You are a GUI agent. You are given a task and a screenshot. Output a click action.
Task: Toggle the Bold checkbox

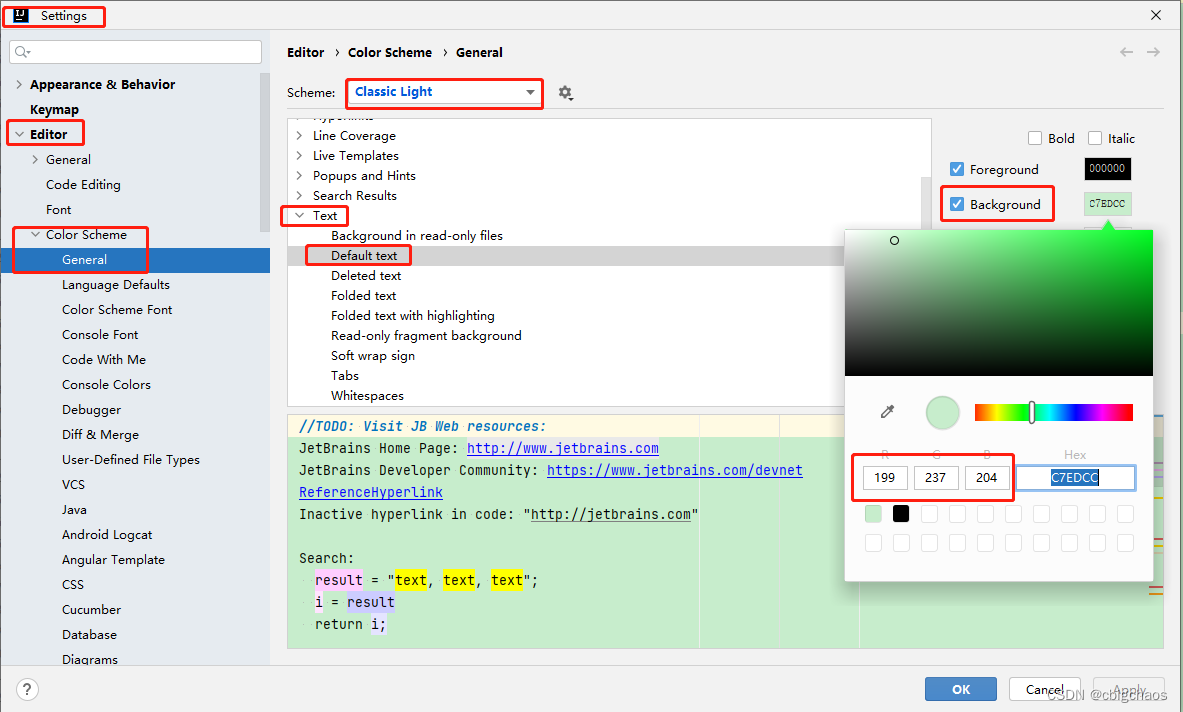1035,138
